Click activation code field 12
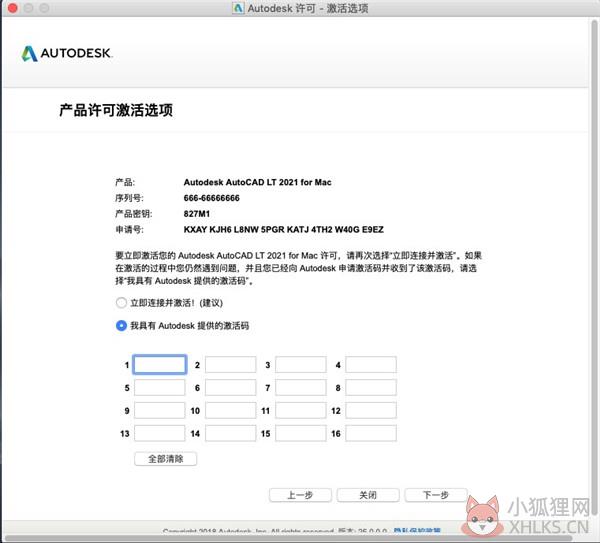 [371, 411]
